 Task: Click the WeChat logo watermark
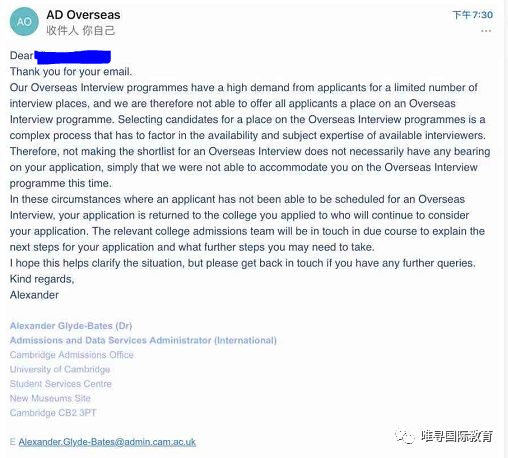pyautogui.click(x=404, y=436)
